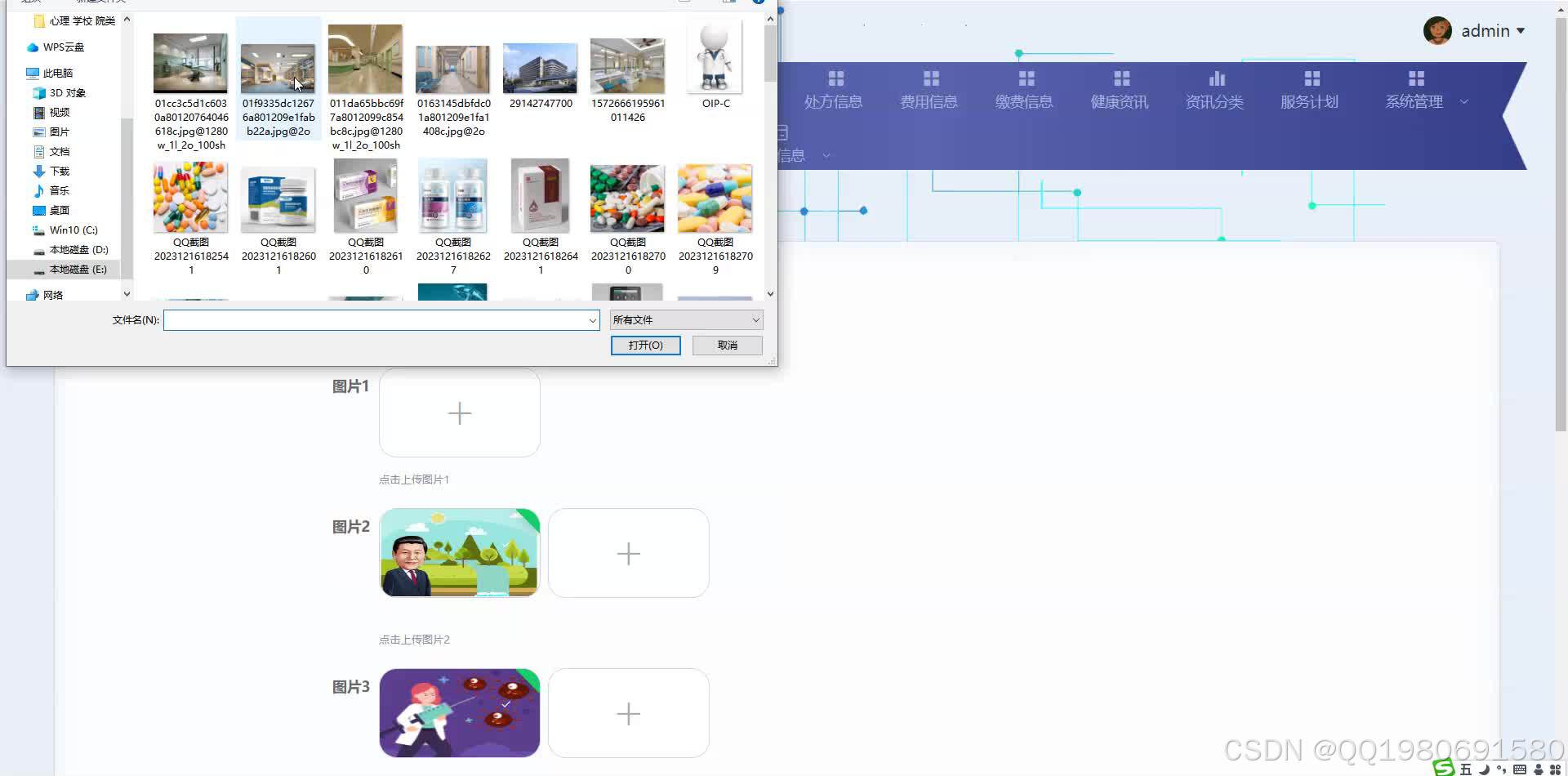1568x776 pixels.
Task: Expand the 系统管理 submenu chevron
Action: click(x=1465, y=101)
